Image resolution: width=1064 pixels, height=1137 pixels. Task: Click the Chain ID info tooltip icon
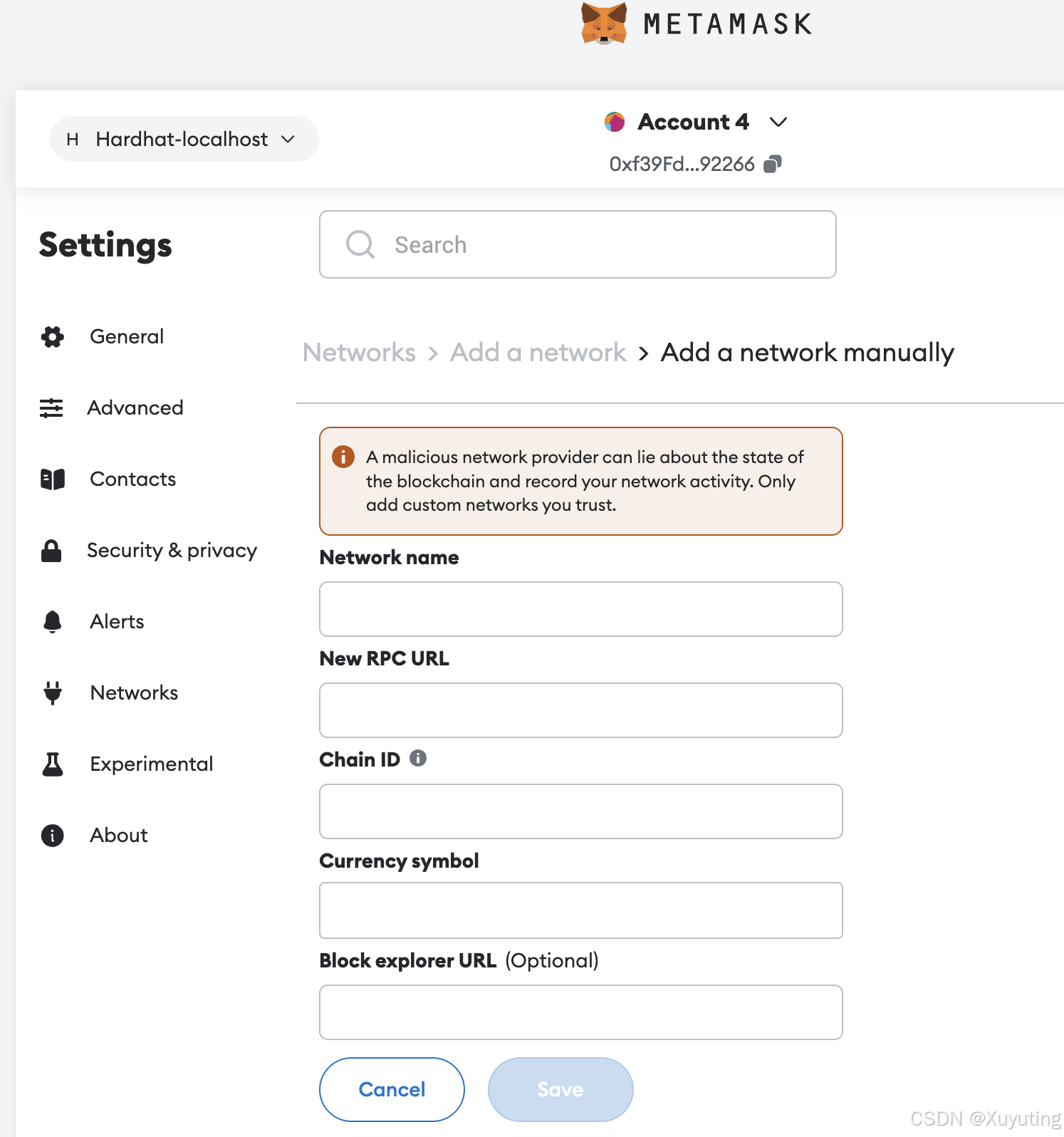click(x=418, y=758)
